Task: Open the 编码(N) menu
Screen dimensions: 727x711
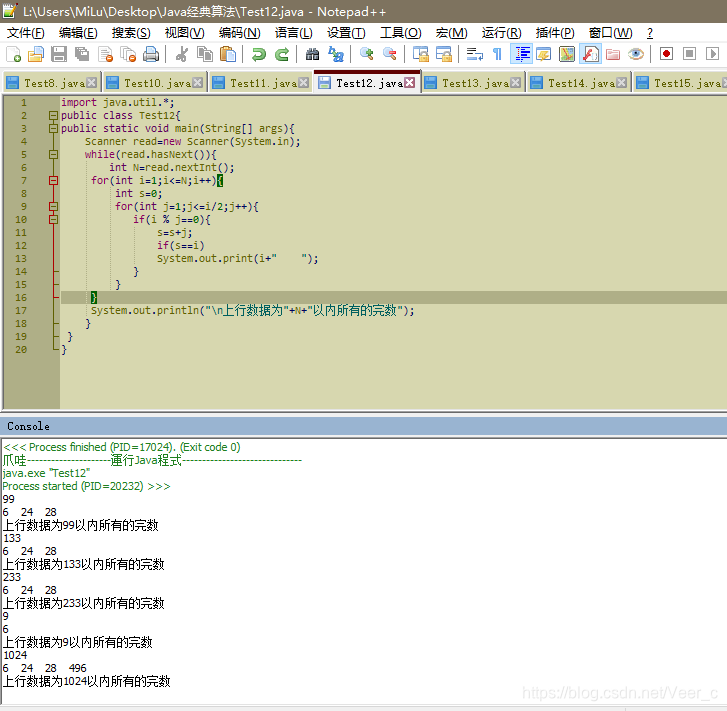Action: [x=239, y=33]
